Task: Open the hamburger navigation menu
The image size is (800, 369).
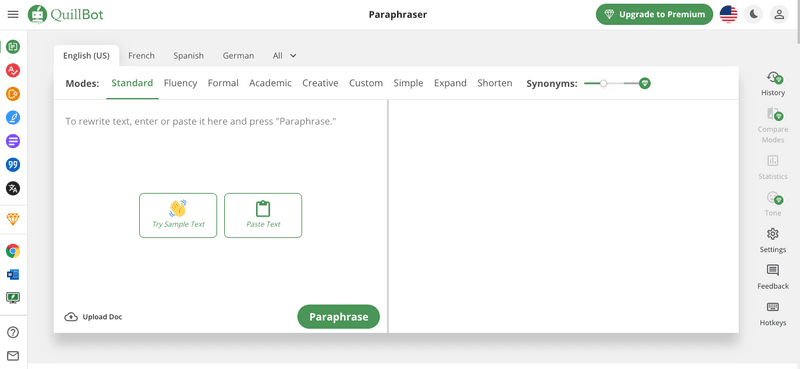Action: pyautogui.click(x=13, y=14)
